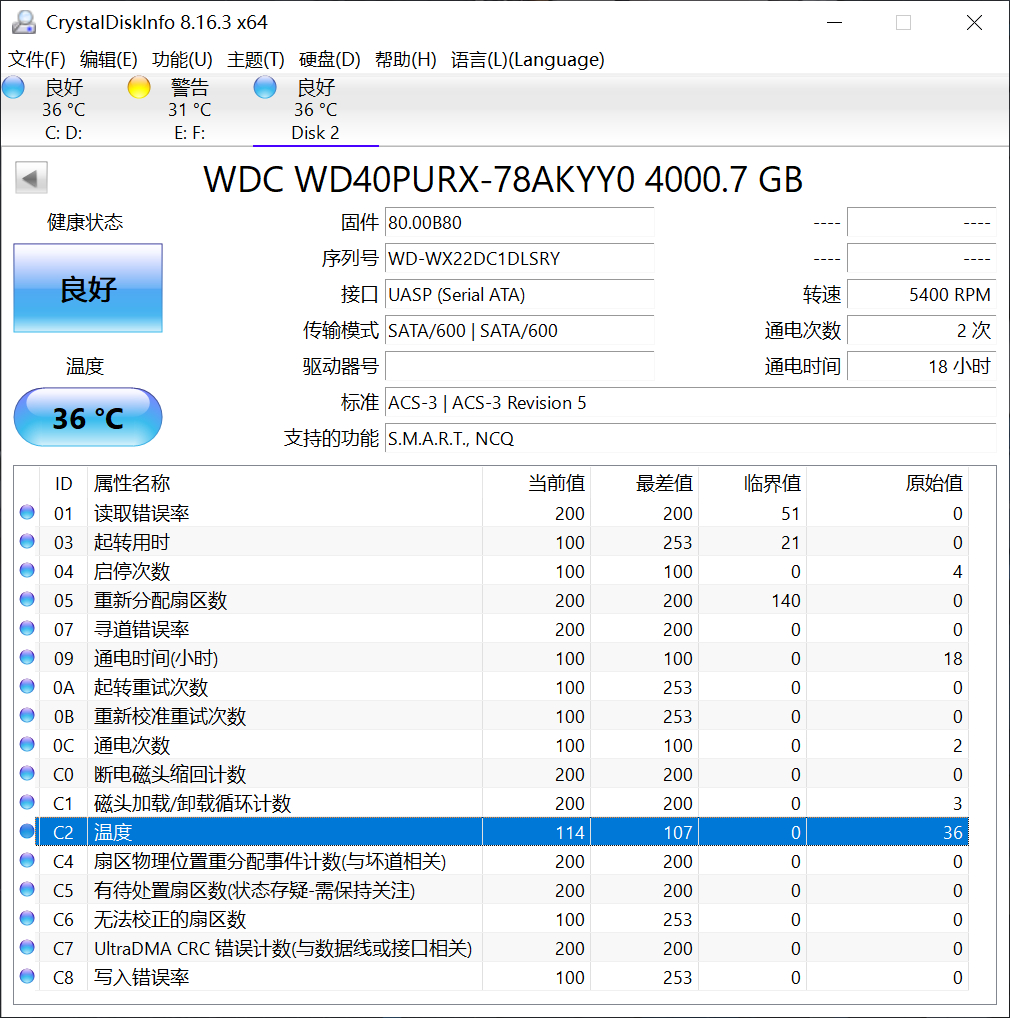
Task: Click status orb of attribute 0C 通电次数
Action: [27, 744]
